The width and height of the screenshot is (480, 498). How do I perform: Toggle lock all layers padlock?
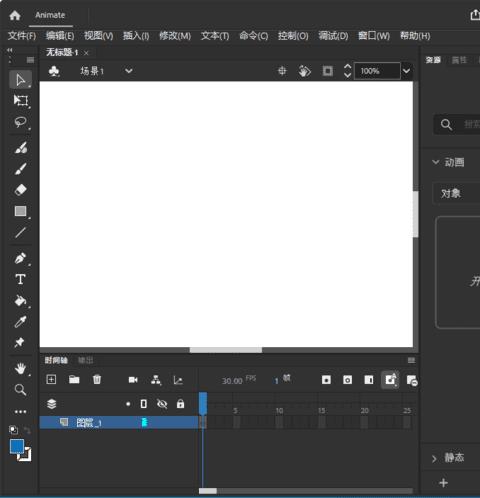click(x=180, y=404)
